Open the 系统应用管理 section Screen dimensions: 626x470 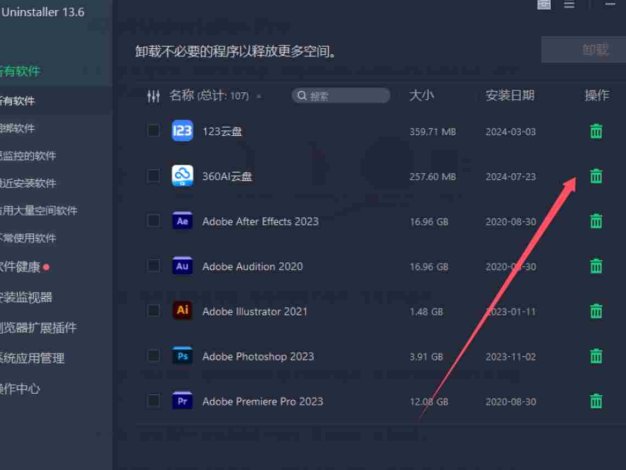pos(32,358)
